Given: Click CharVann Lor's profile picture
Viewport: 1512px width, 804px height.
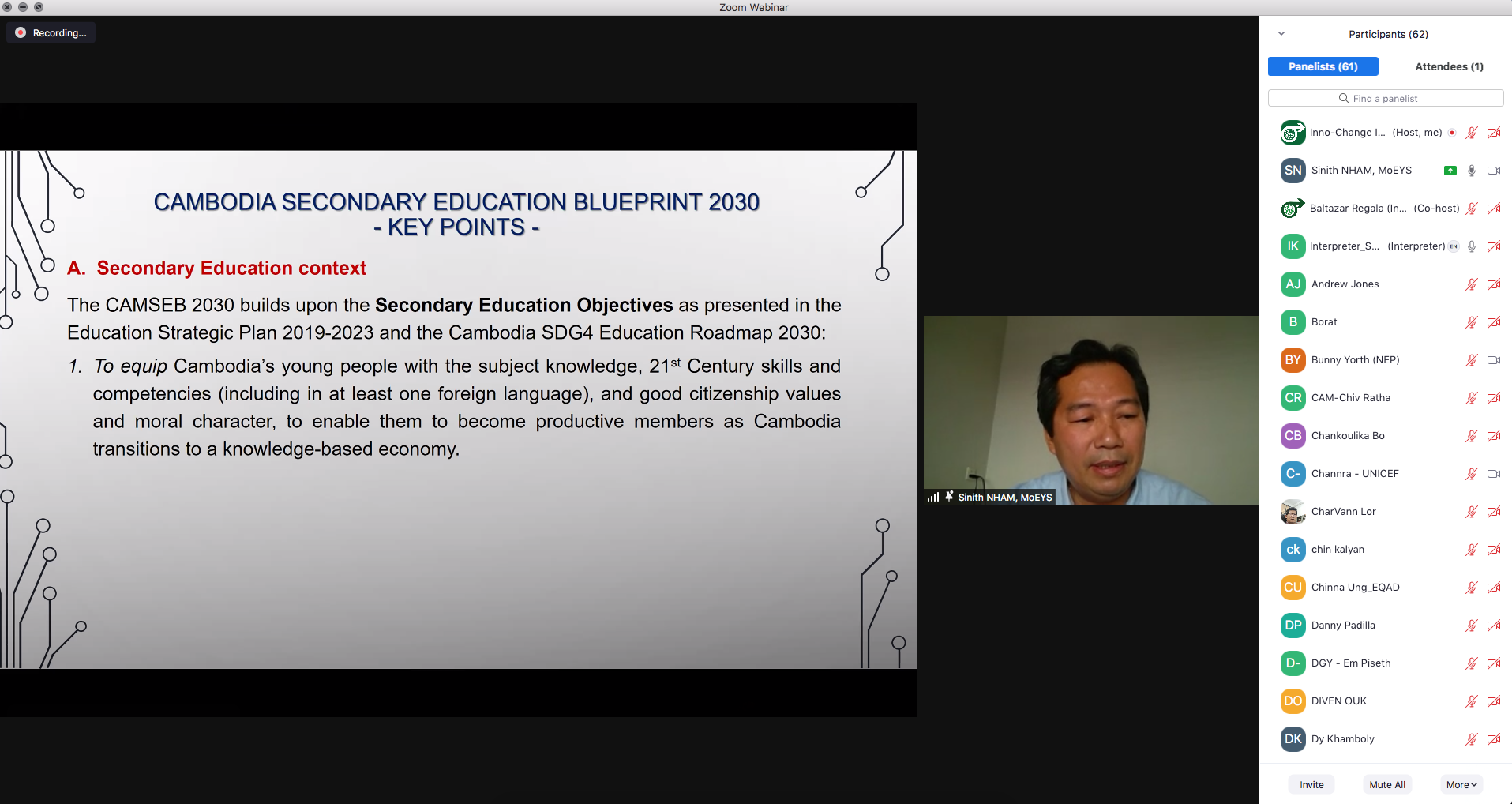Looking at the screenshot, I should pyautogui.click(x=1293, y=512).
